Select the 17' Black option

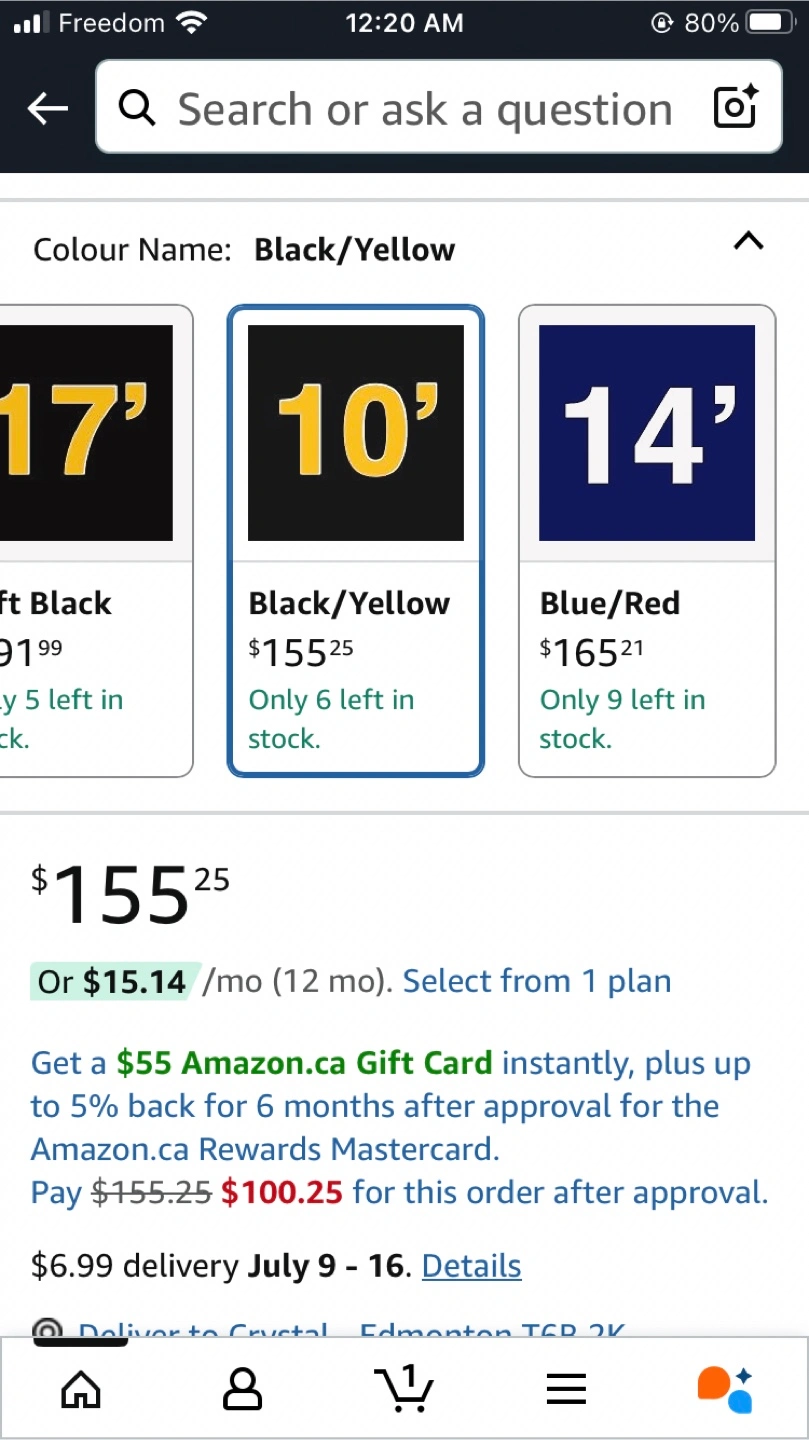pyautogui.click(x=96, y=540)
